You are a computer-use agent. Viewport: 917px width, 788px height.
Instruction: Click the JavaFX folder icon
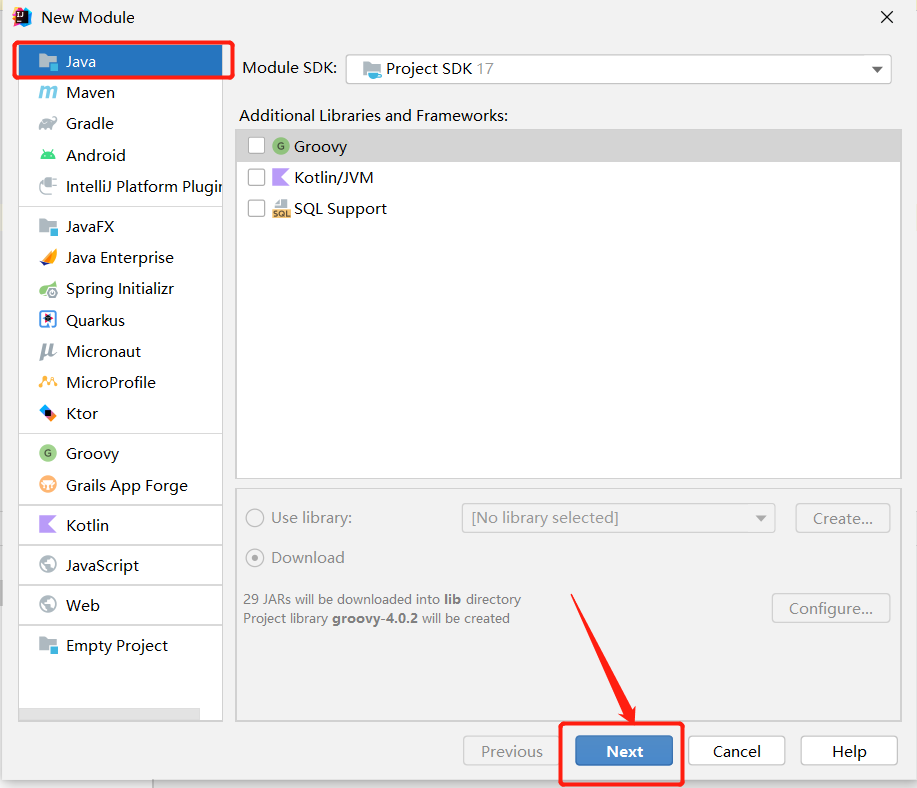(x=48, y=226)
